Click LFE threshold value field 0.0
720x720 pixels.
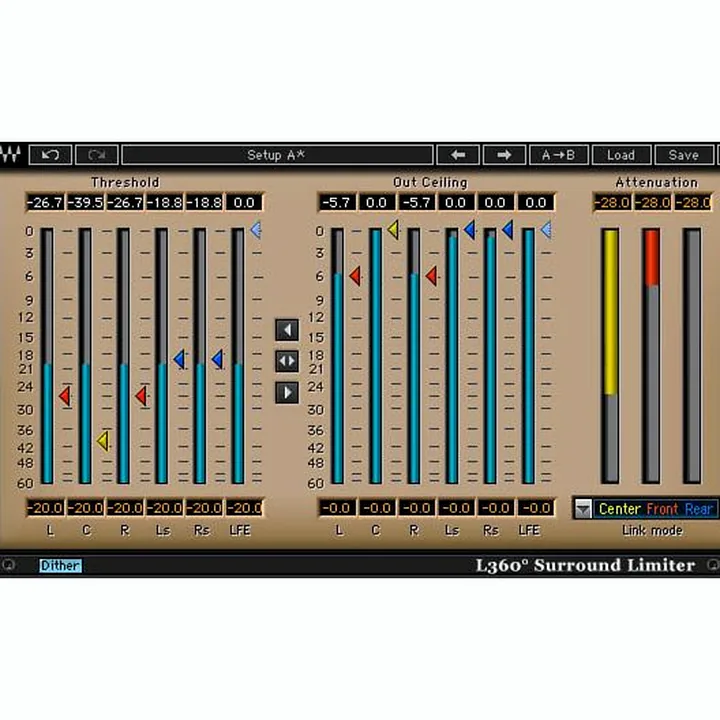[244, 202]
